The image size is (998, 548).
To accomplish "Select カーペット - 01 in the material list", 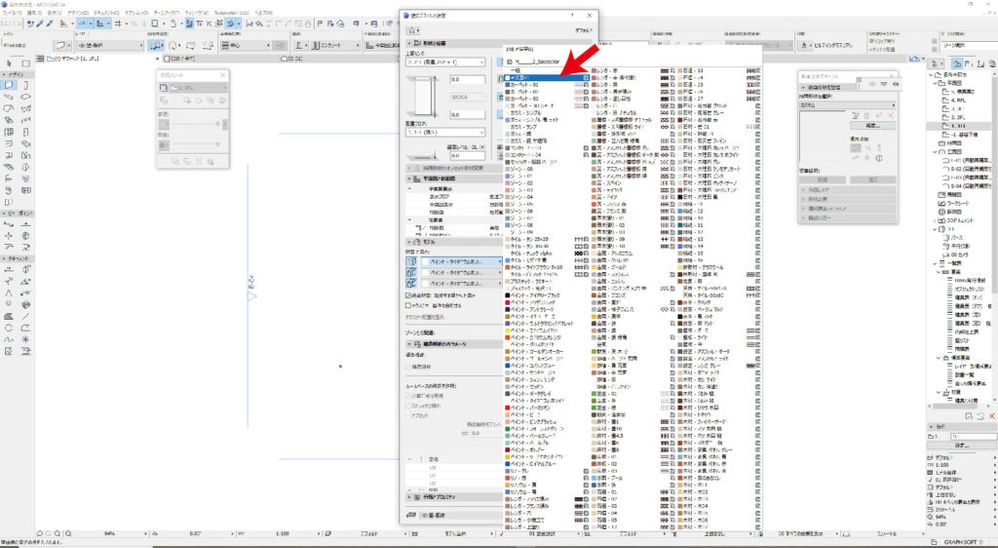I will pos(546,84).
